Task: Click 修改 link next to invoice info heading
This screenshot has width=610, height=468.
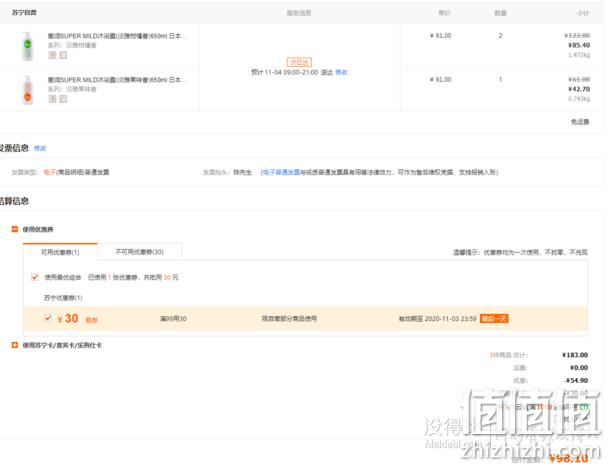Action: [40, 148]
